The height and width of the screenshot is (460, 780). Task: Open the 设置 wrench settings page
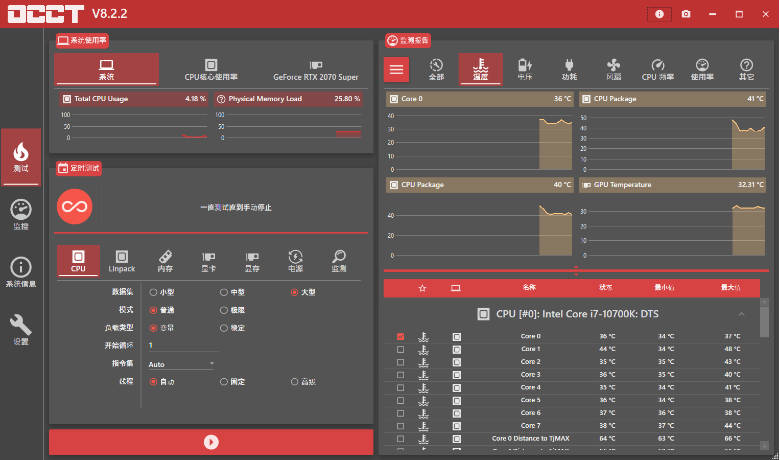[21, 329]
